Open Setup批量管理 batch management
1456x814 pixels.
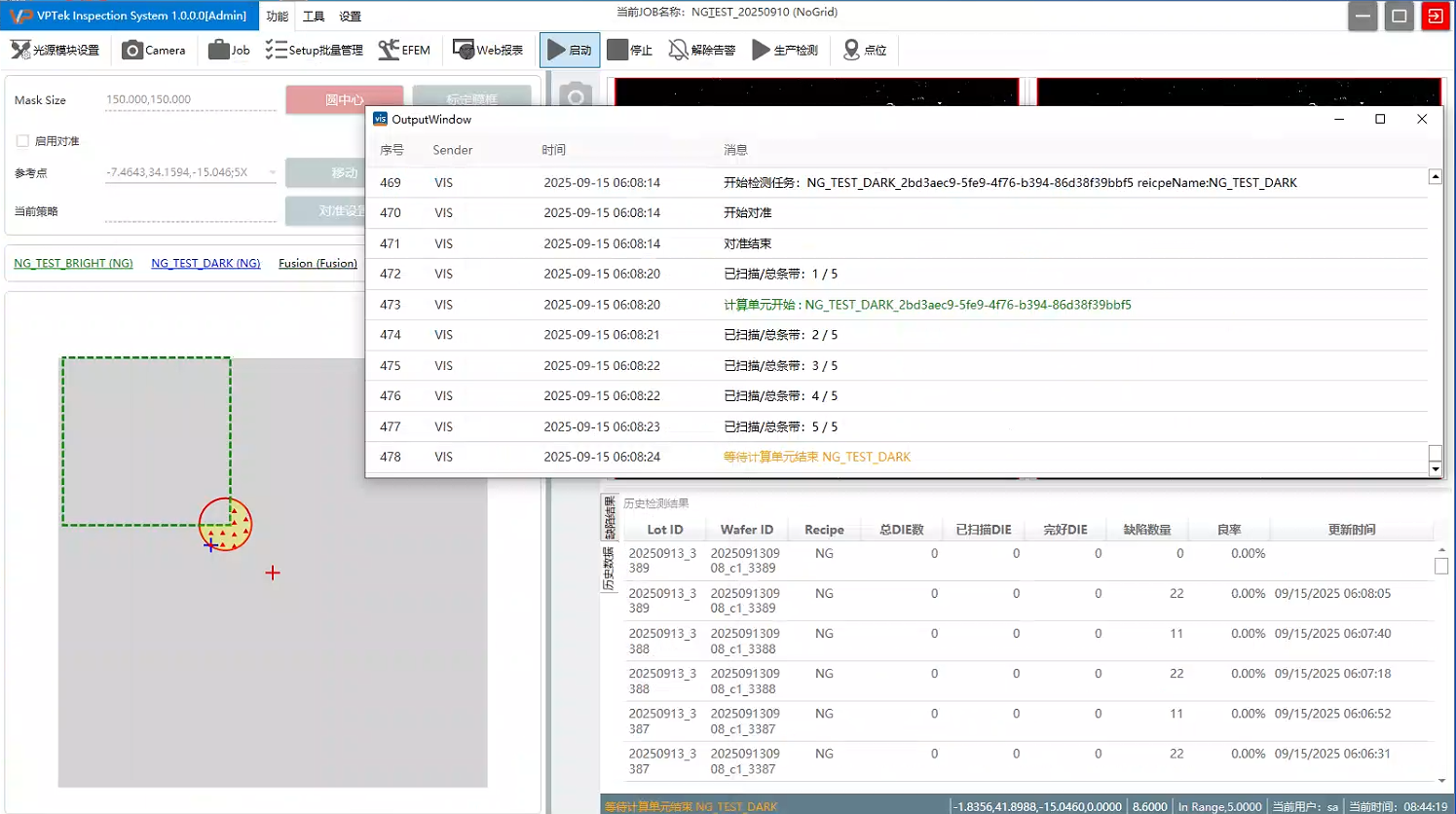314,50
